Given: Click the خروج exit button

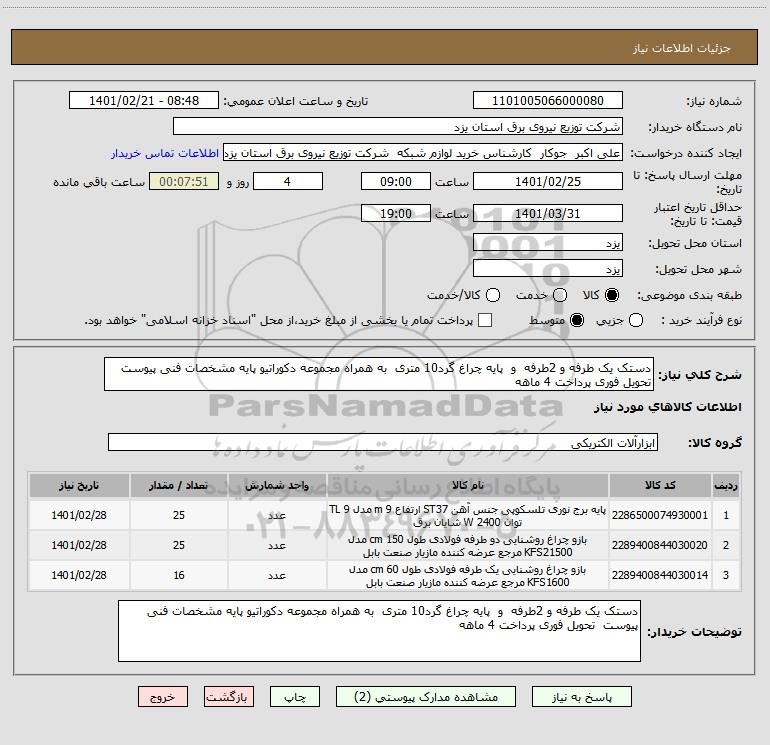Looking at the screenshot, I should tap(163, 697).
